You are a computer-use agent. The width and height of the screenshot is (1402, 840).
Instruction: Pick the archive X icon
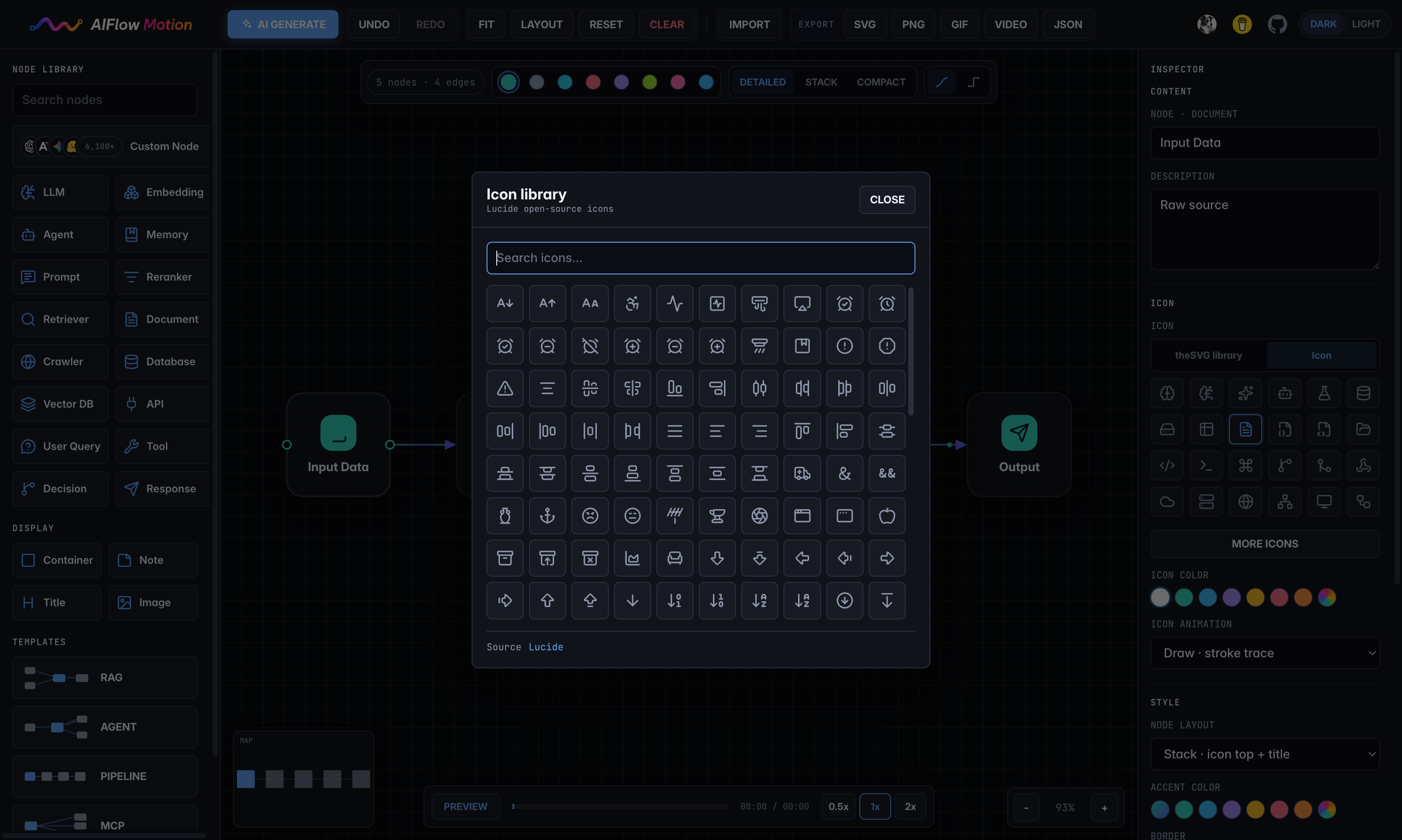[590, 558]
